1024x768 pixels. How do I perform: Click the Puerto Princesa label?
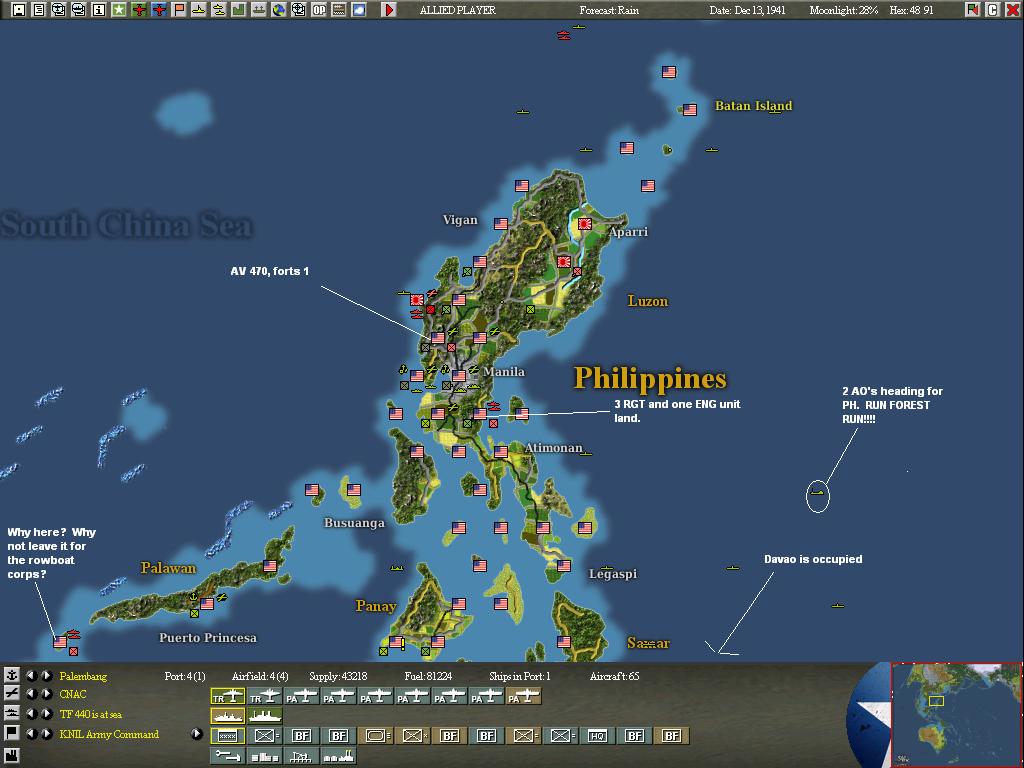208,638
